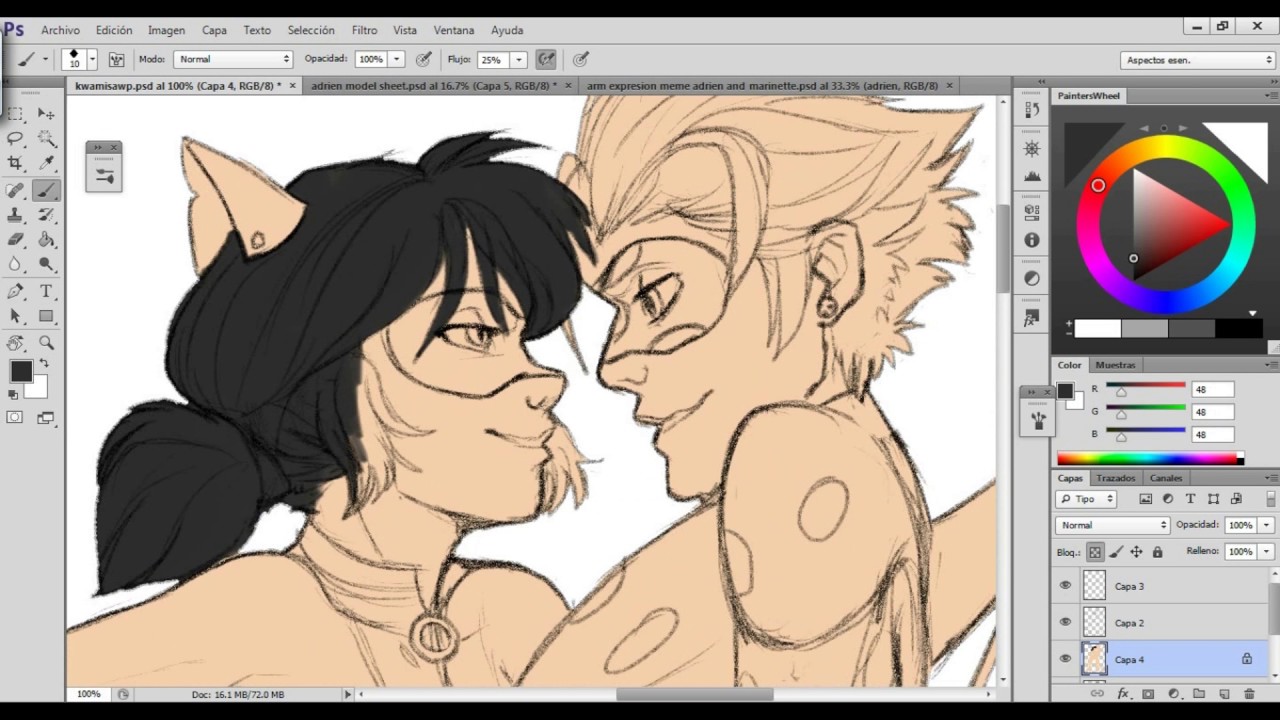Select the Zoom tool
The height and width of the screenshot is (720, 1280).
pos(46,343)
